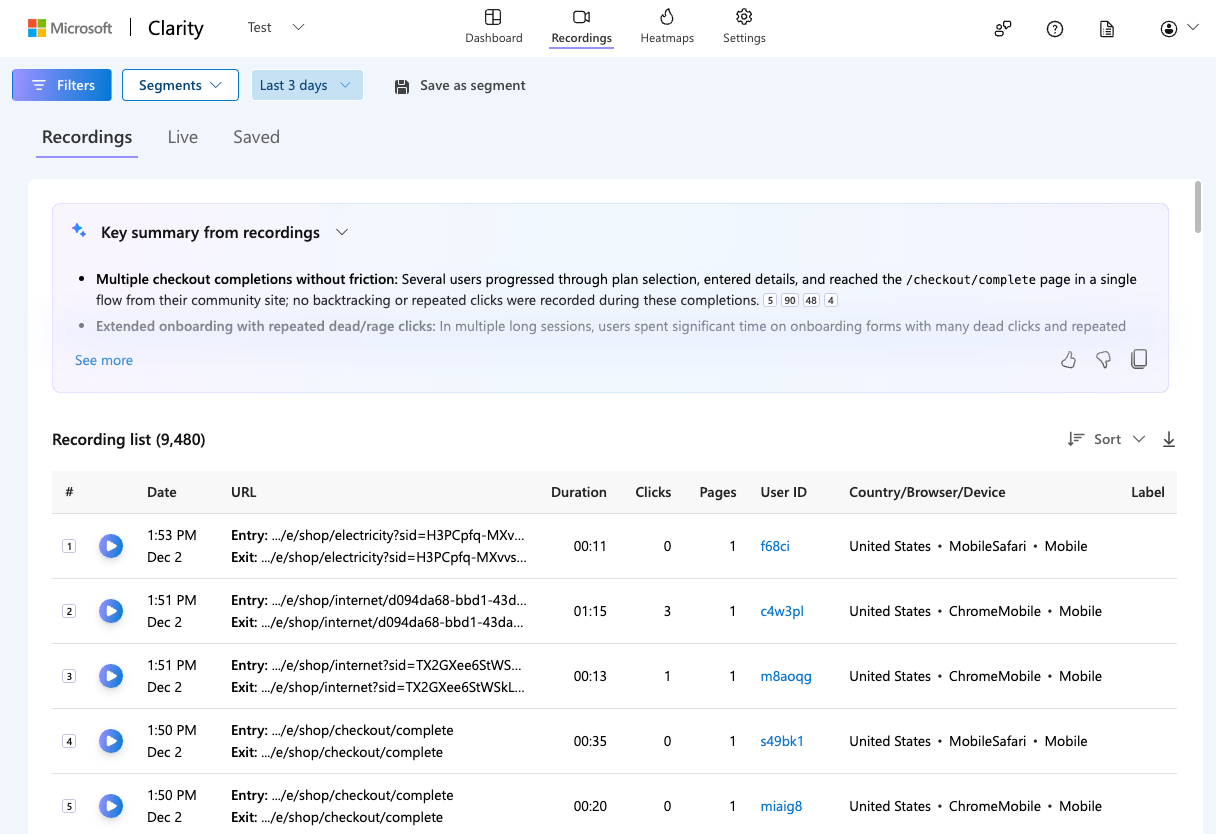Download the recording list
Image resolution: width=1216 pixels, height=834 pixels.
coord(1168,439)
